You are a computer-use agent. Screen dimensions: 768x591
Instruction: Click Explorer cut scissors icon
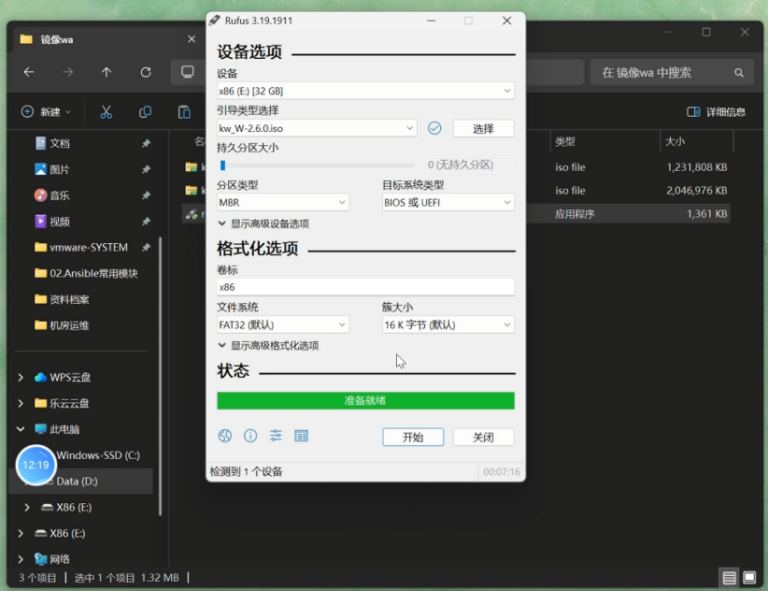(x=106, y=112)
